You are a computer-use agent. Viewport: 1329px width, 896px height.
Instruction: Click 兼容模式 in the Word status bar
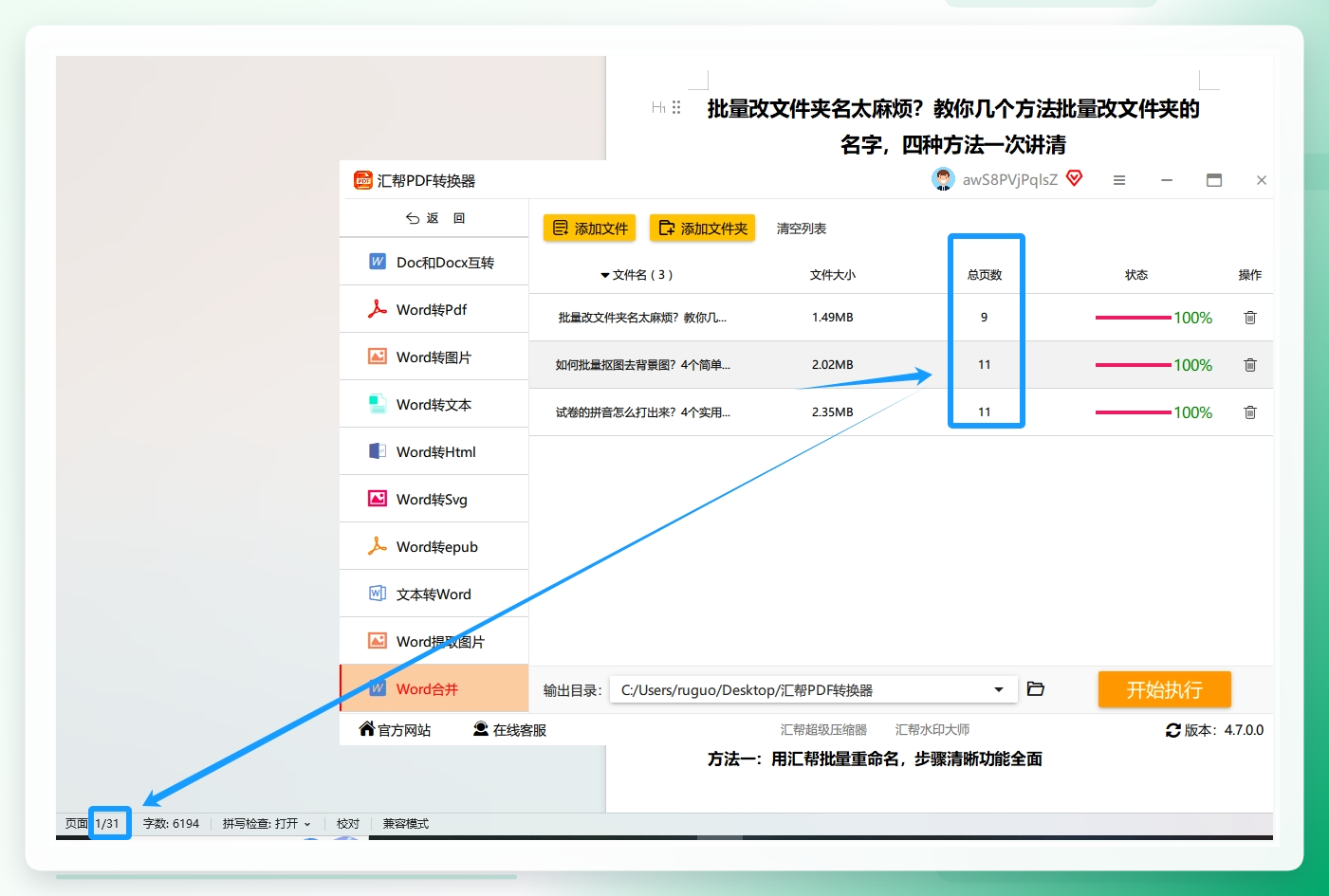tap(406, 823)
